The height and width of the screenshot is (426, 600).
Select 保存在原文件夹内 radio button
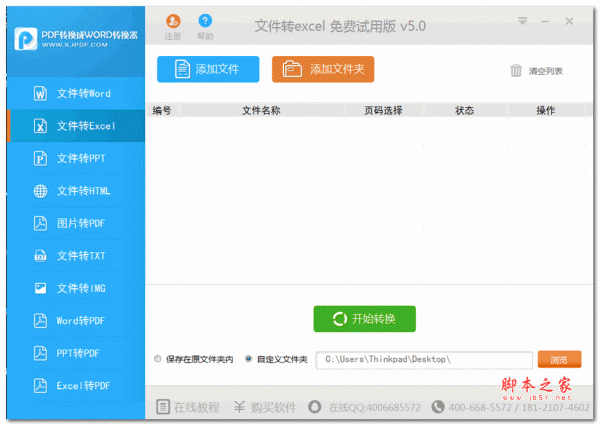point(158,359)
